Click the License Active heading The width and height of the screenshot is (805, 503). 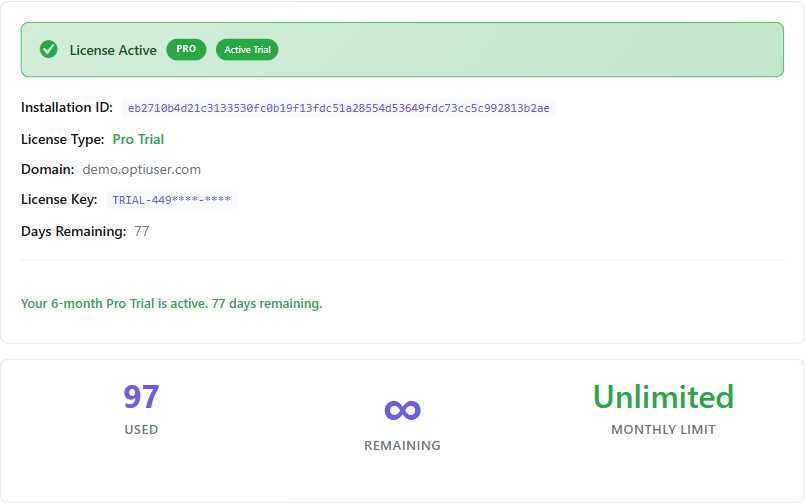(113, 50)
